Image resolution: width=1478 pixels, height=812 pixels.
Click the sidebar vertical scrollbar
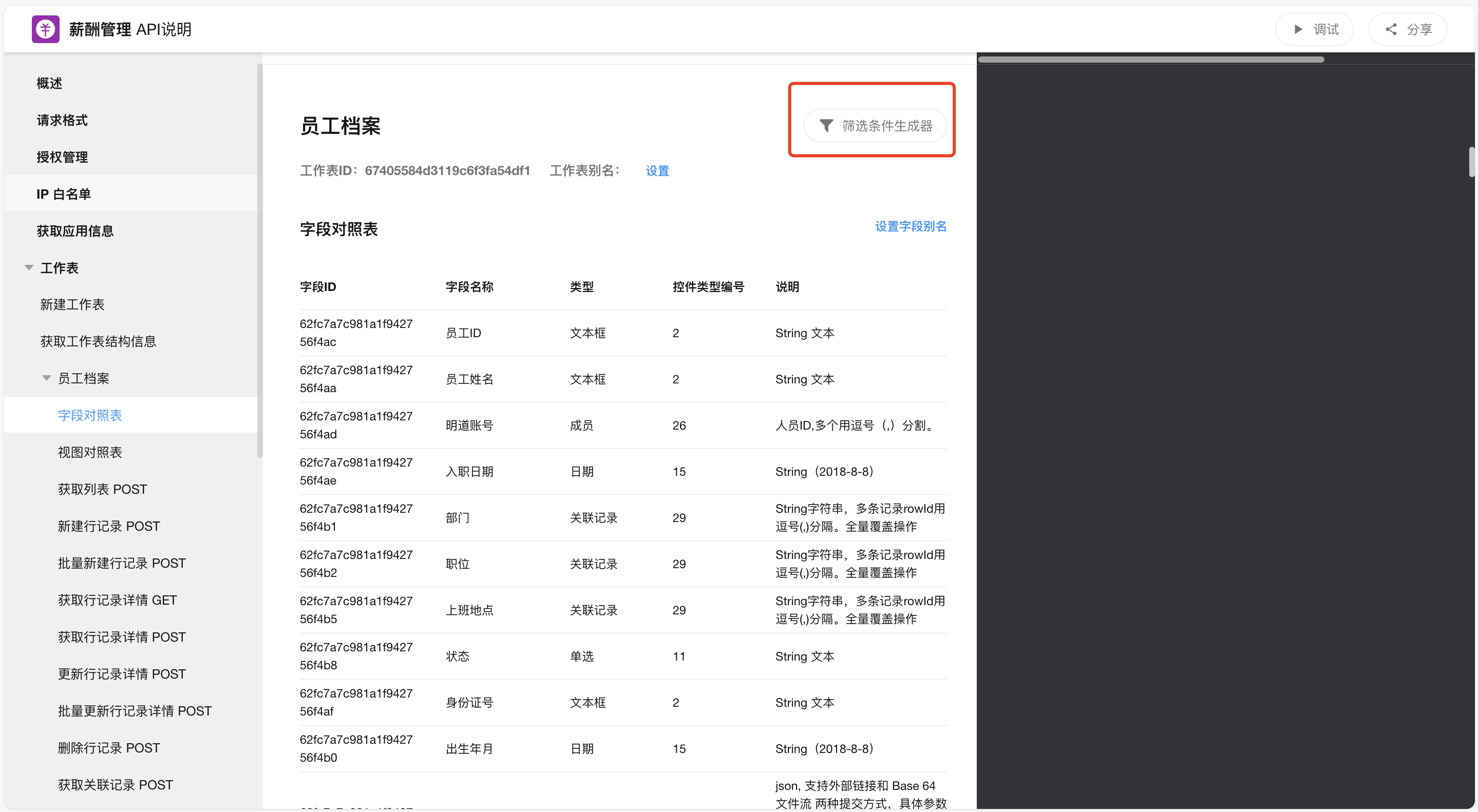click(x=260, y=261)
